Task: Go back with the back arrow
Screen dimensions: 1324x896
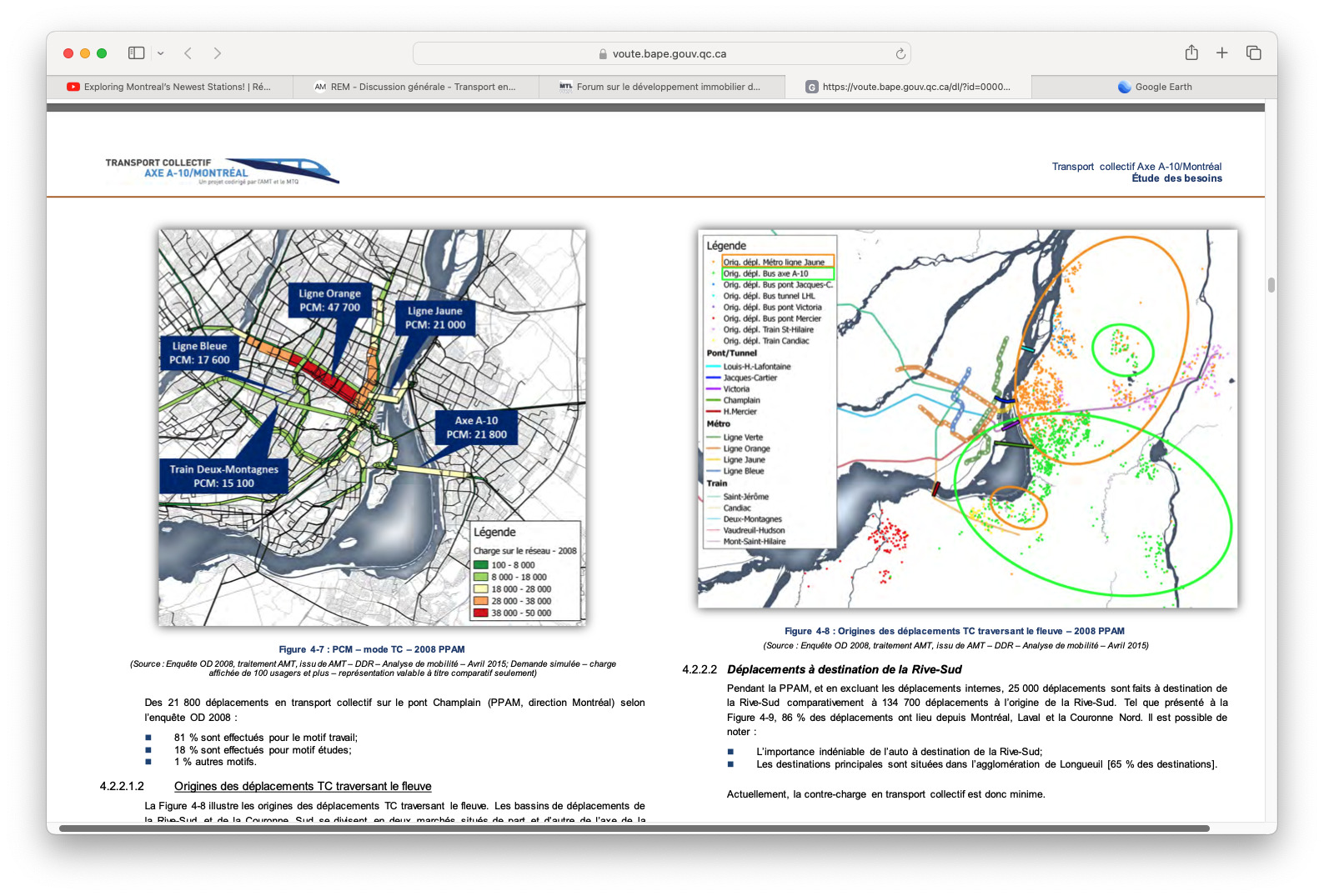Action: [188, 53]
